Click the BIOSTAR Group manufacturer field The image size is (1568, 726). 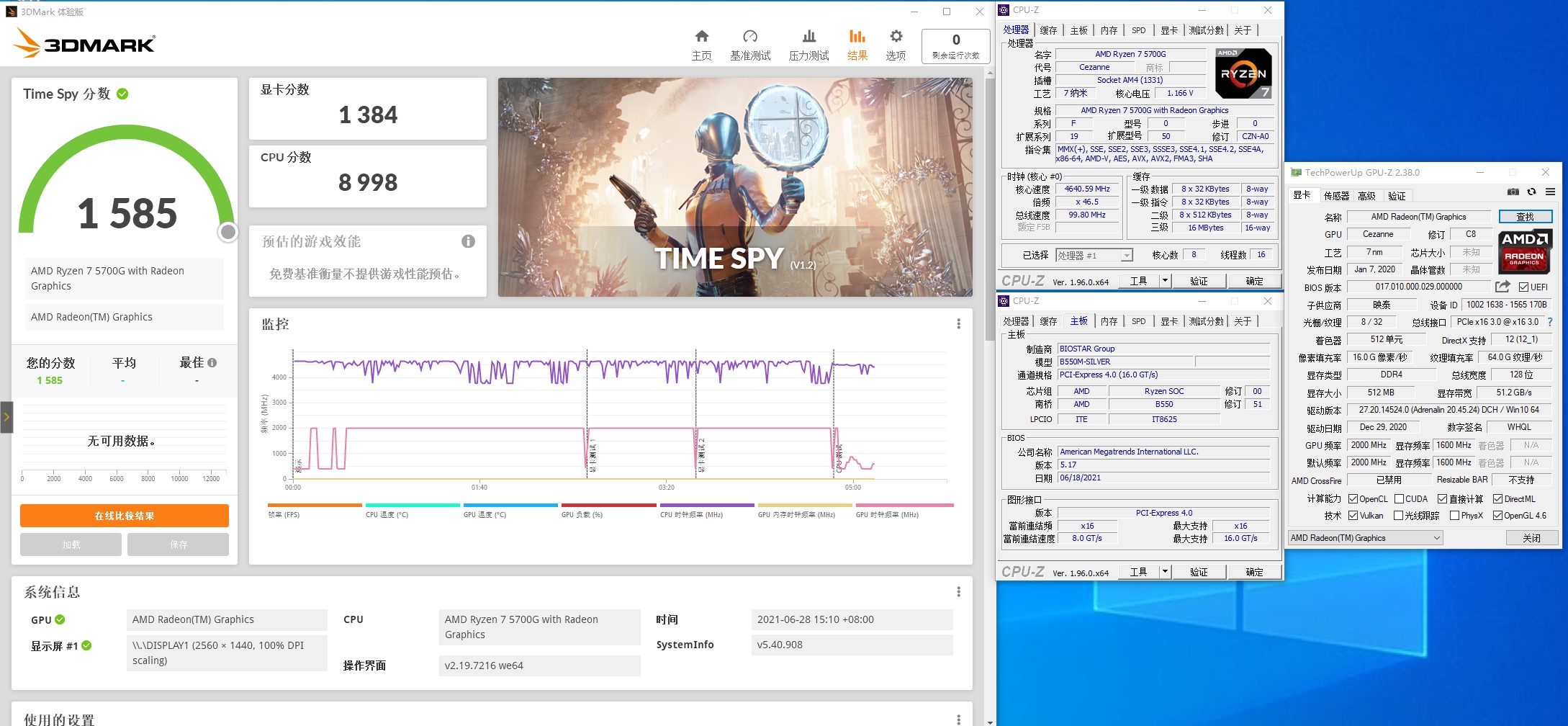tap(1163, 349)
